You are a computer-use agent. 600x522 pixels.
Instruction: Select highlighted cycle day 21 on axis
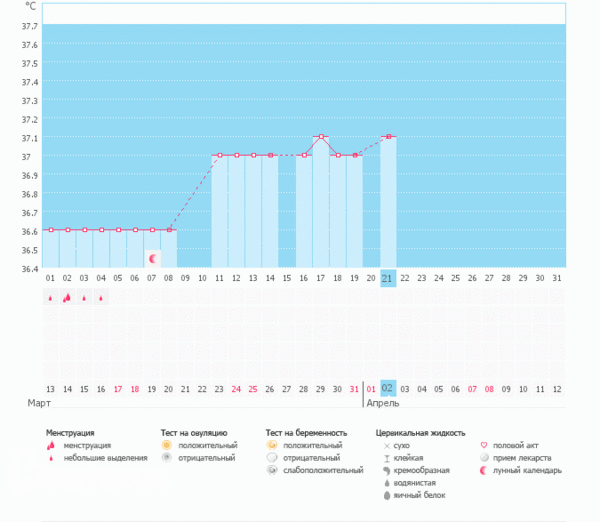tap(388, 278)
